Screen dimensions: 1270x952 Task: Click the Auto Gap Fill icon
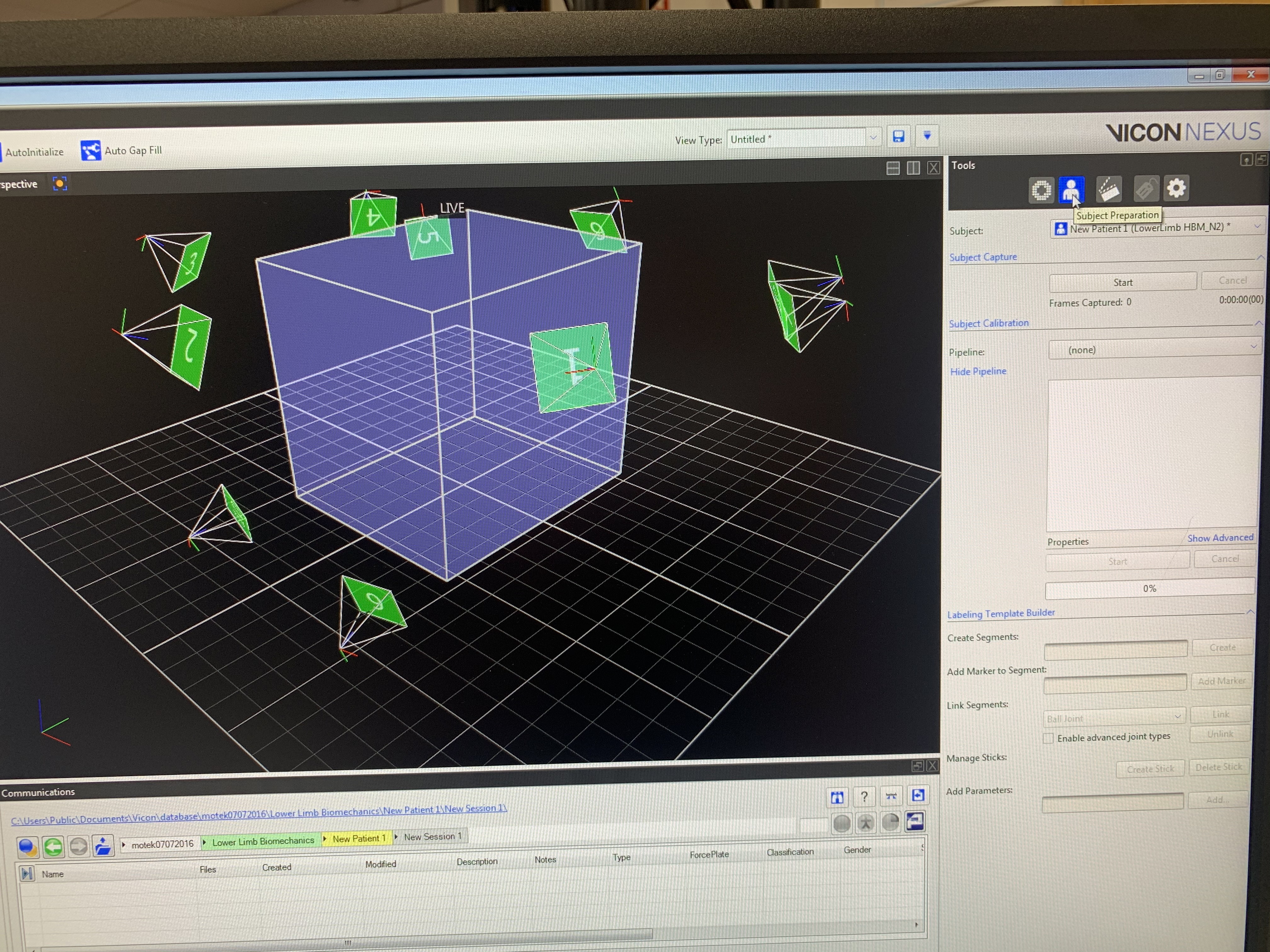[x=91, y=151]
